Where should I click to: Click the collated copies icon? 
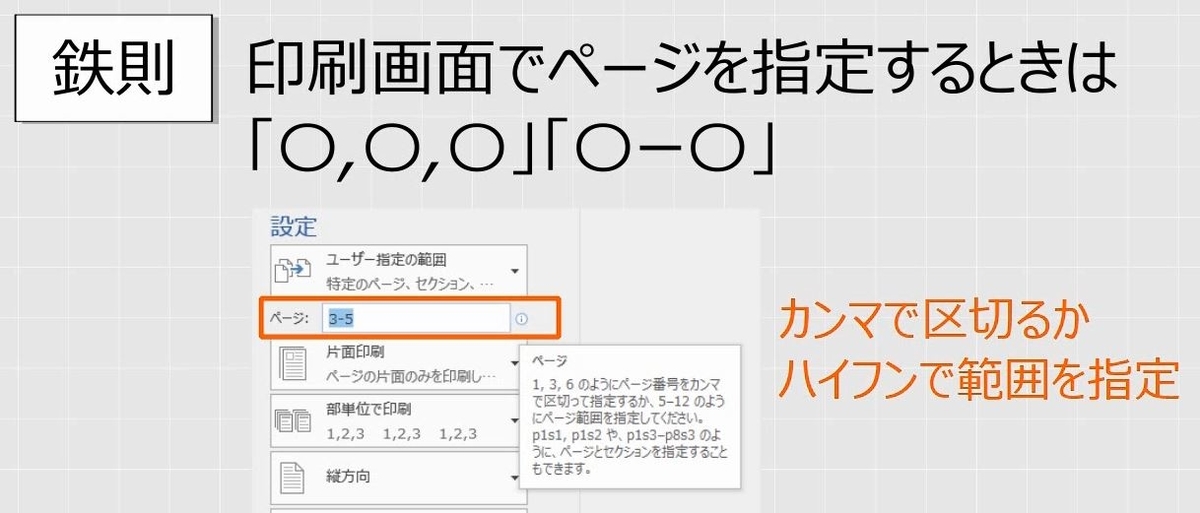293,422
